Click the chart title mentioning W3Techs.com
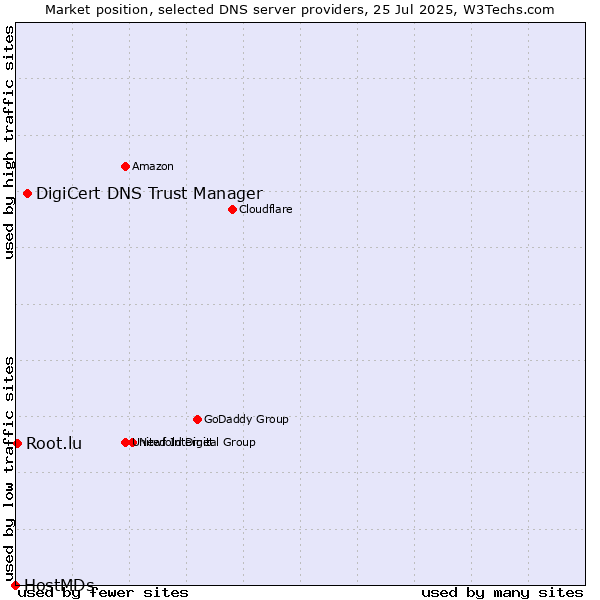 (300, 10)
